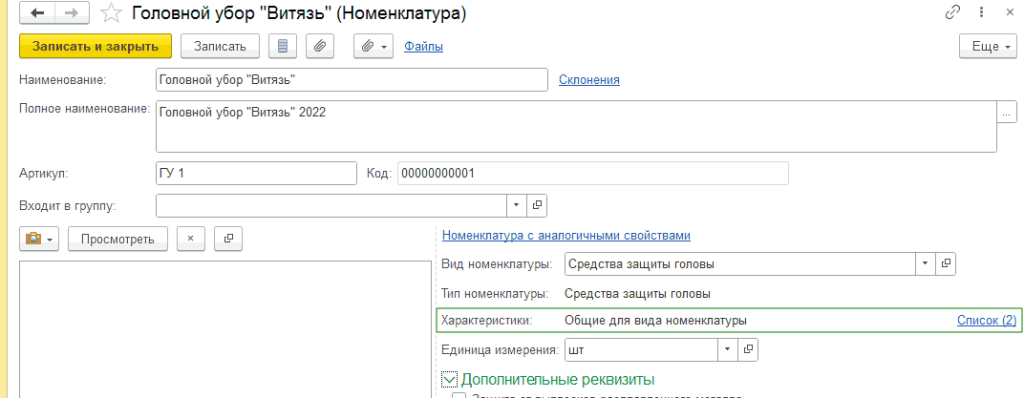Open the camera image menu button
The height and width of the screenshot is (398, 1024).
[x=40, y=239]
